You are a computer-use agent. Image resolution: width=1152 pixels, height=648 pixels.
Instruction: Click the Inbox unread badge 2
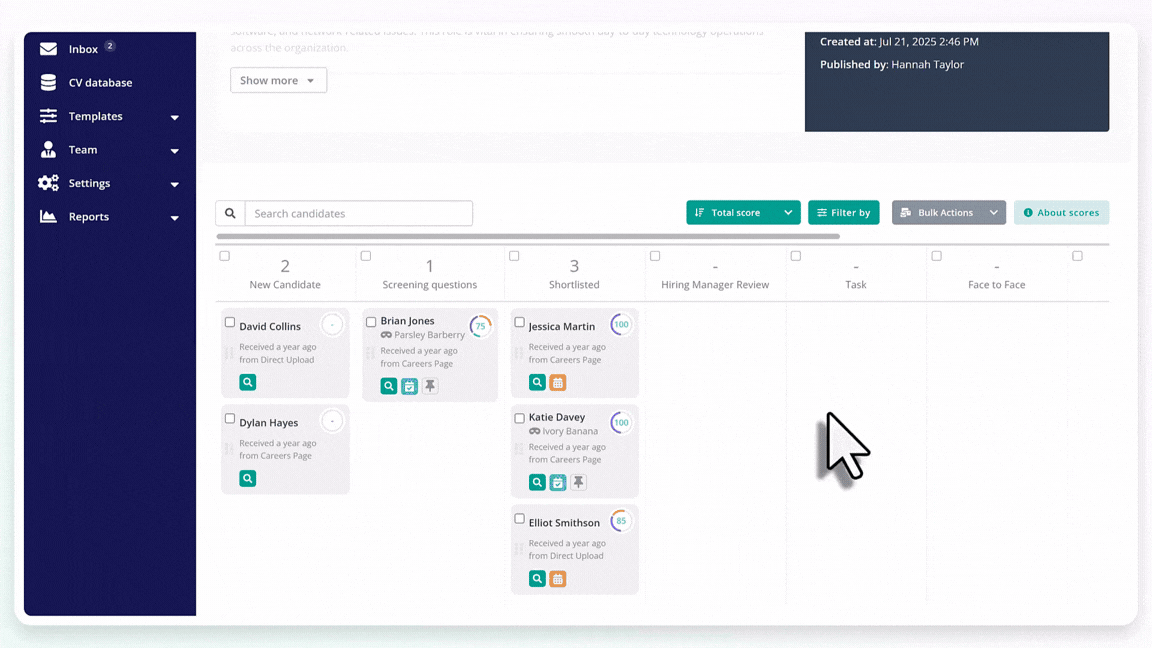point(109,46)
